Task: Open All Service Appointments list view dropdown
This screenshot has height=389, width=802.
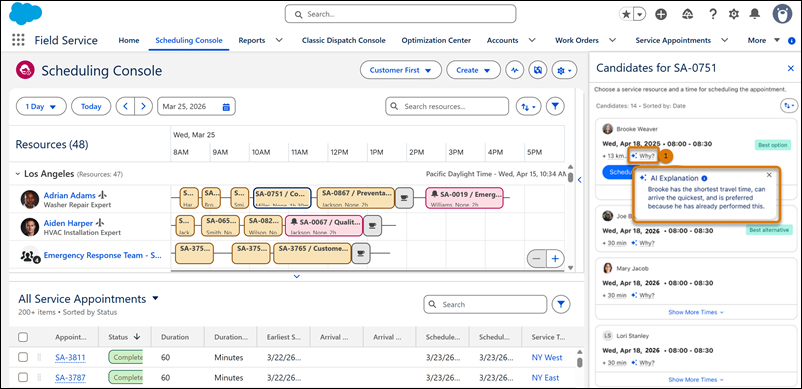Action: [x=156, y=298]
